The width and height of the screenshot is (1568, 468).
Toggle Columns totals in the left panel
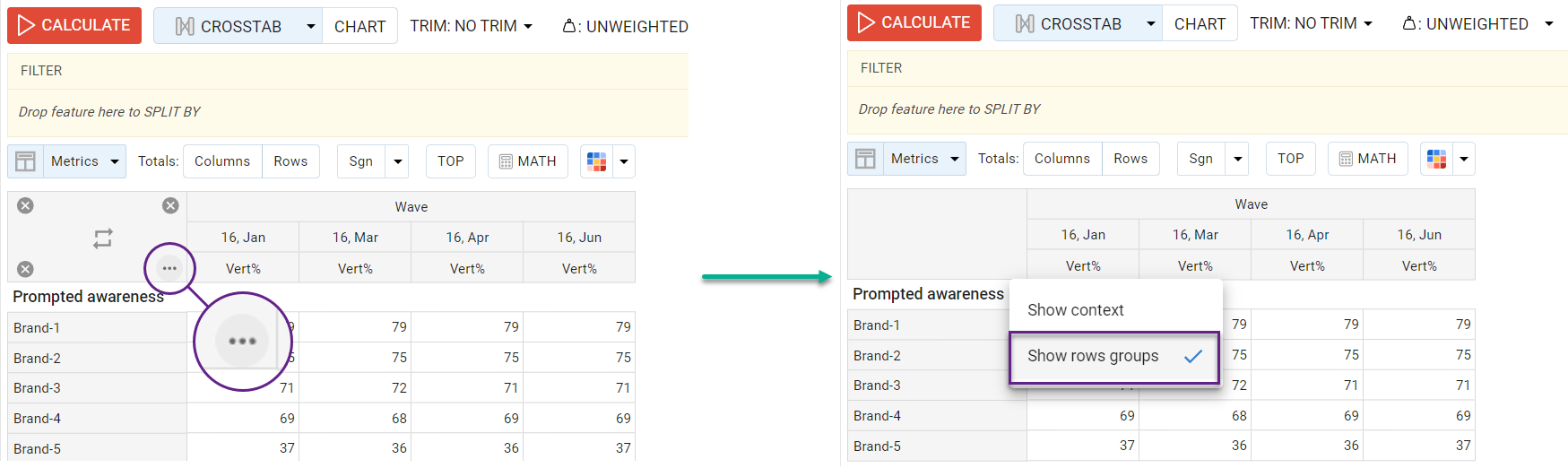222,161
